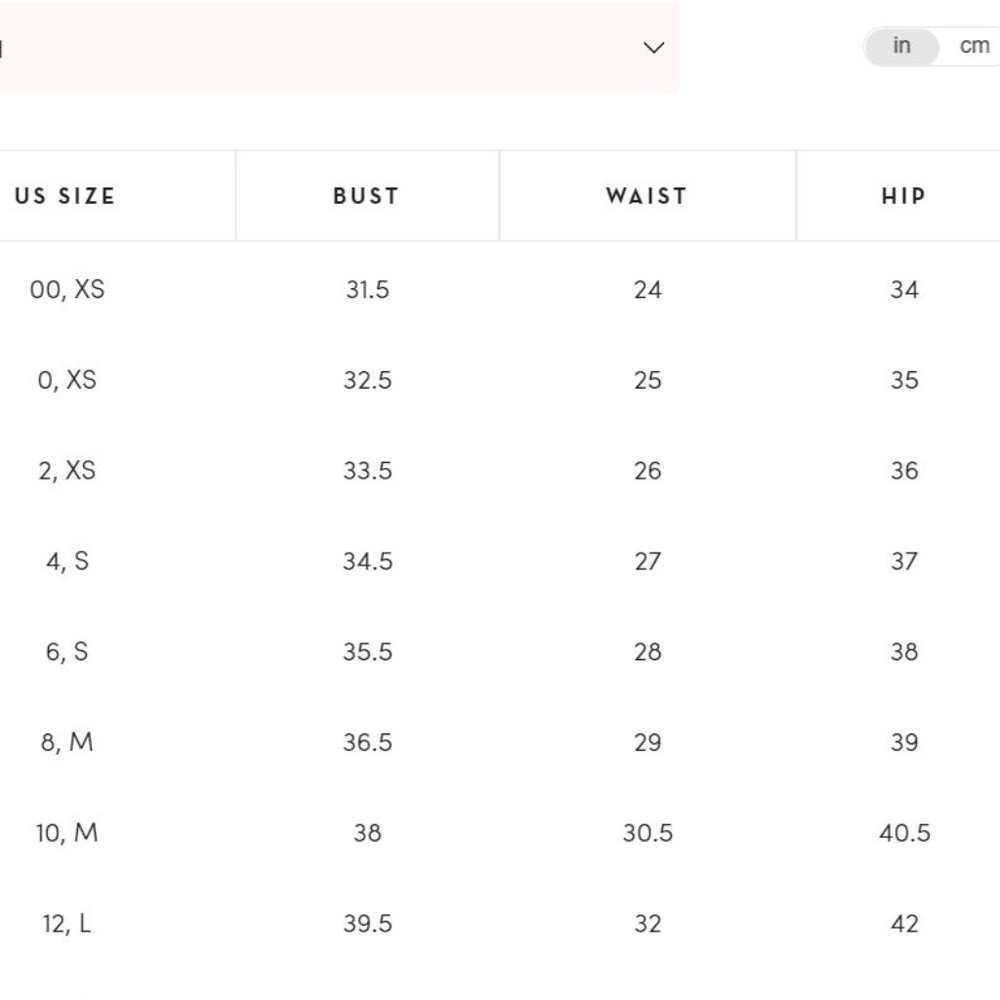Switch measurement units to cm
This screenshot has width=1000, height=1000.
pos(974,46)
